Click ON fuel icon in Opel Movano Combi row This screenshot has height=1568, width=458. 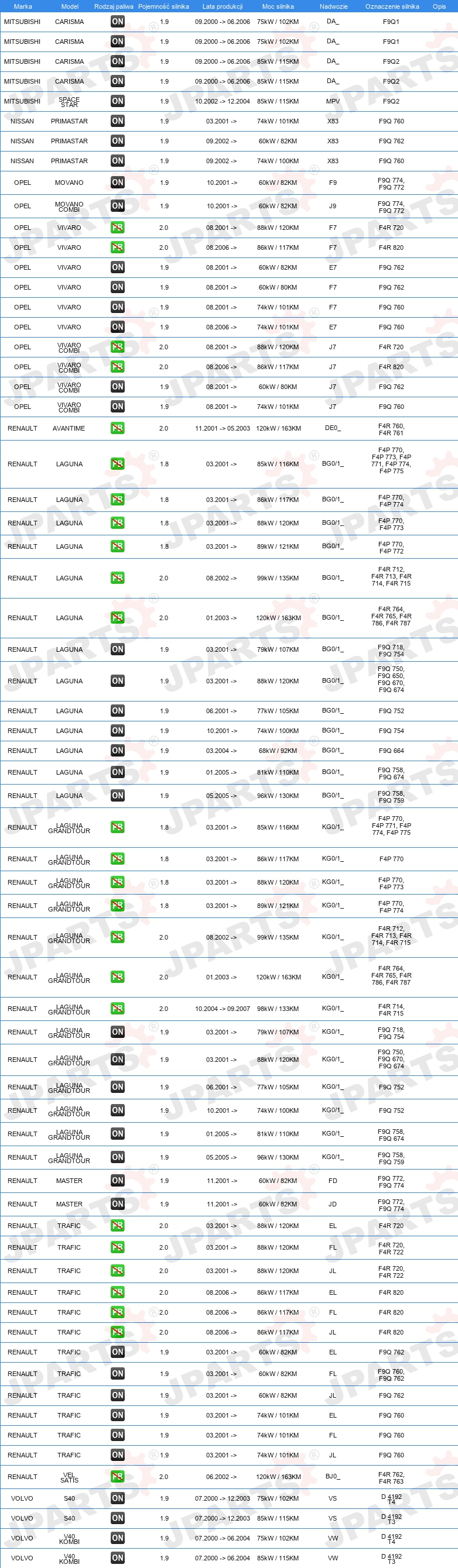[x=118, y=206]
